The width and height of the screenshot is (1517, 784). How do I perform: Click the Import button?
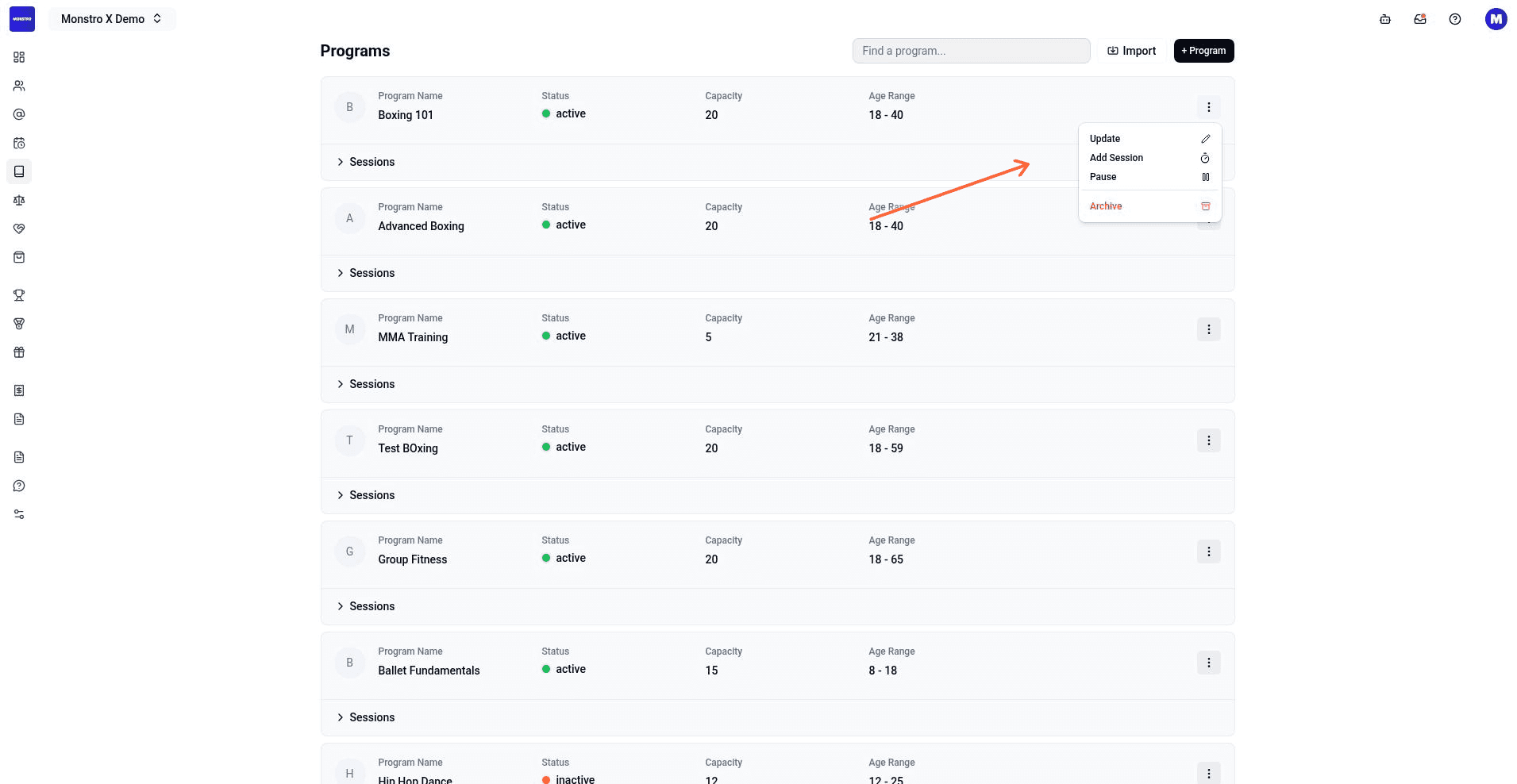point(1132,51)
